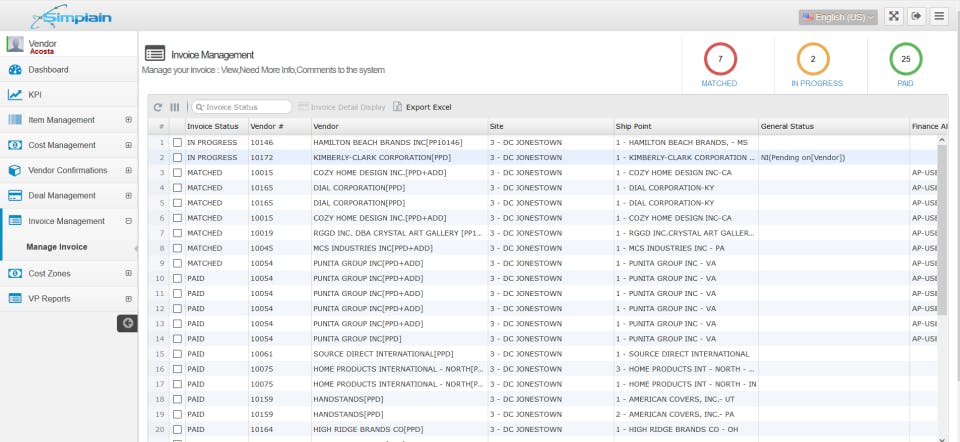Toggle fullscreen mode icon in header

click(x=893, y=17)
